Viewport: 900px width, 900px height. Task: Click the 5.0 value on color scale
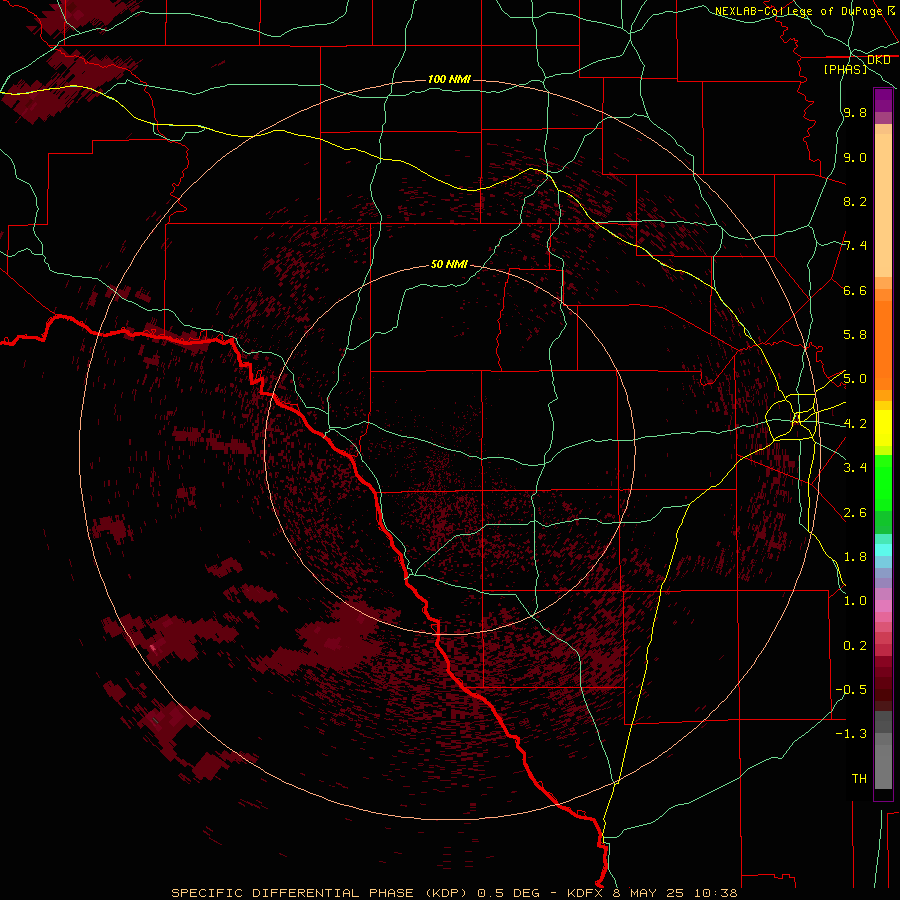855,379
